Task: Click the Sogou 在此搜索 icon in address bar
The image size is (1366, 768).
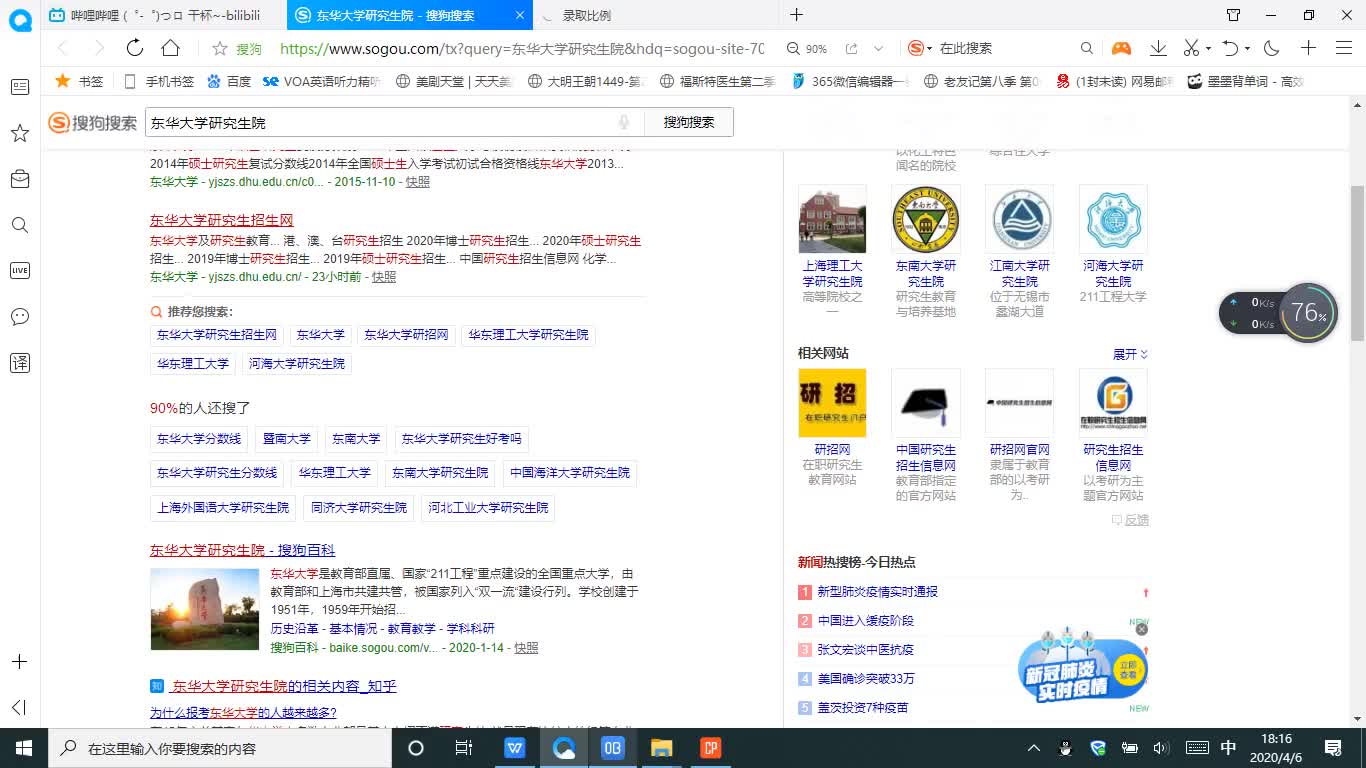Action: coord(914,47)
